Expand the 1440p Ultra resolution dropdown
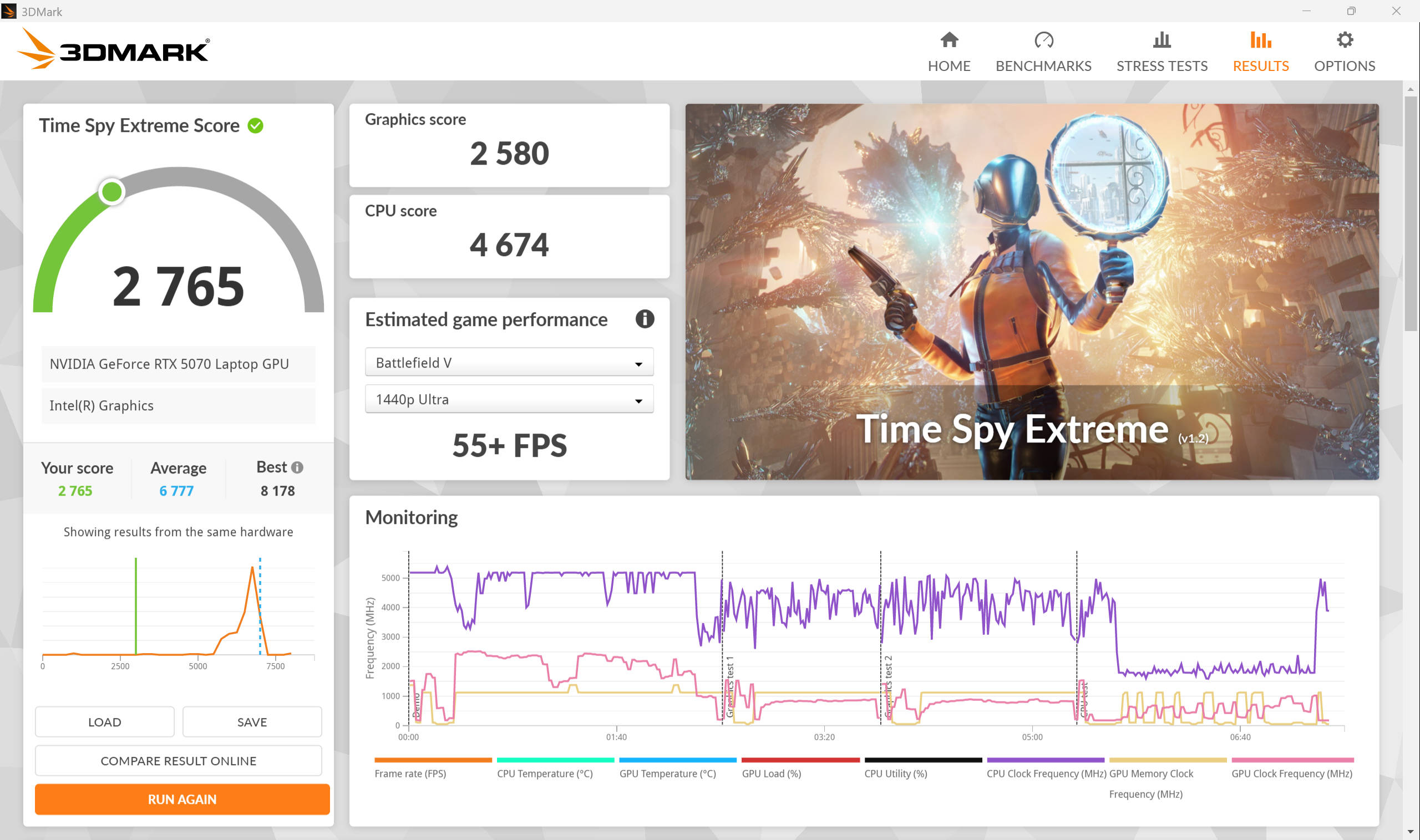 509,399
